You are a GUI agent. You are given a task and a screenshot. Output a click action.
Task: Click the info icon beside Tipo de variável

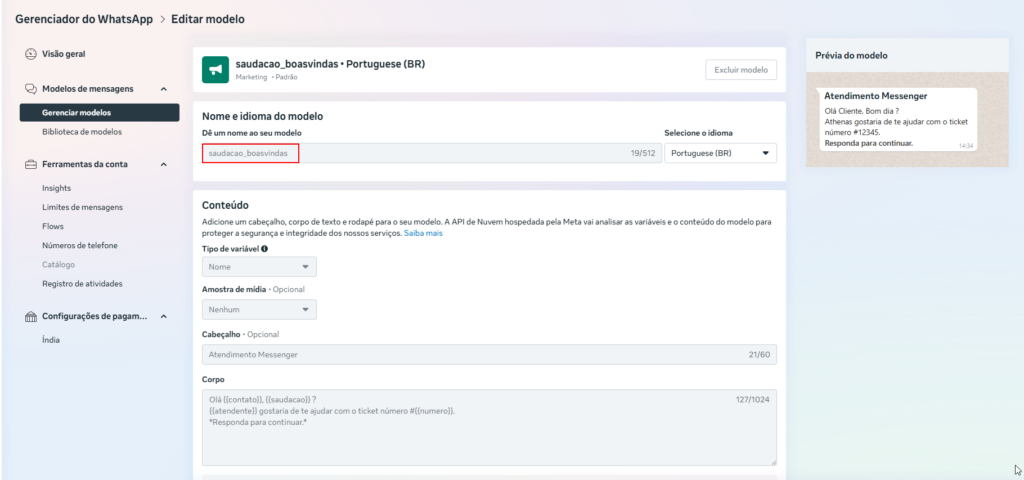(x=264, y=248)
